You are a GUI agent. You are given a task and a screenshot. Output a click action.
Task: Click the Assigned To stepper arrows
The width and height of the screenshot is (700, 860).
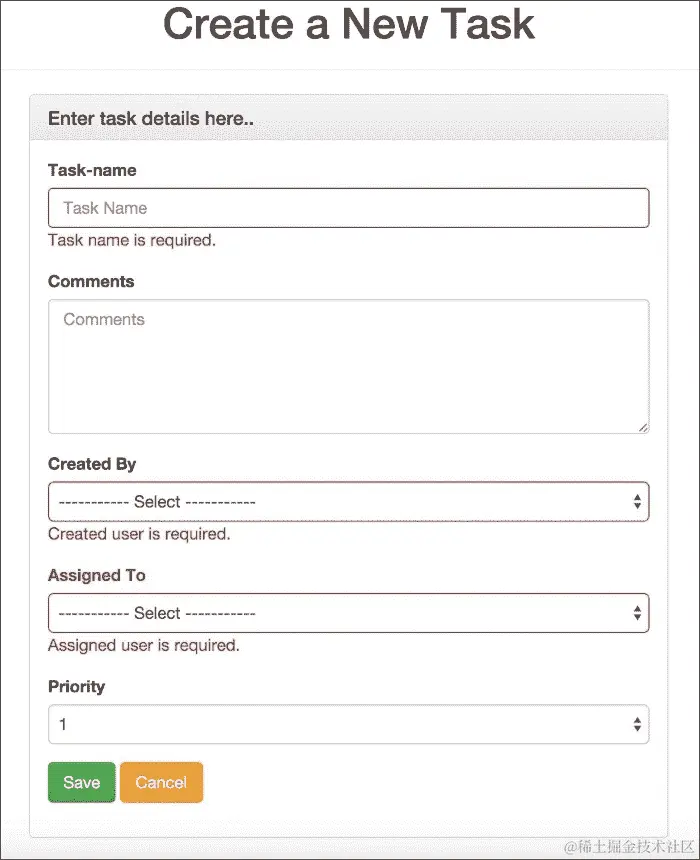(637, 613)
